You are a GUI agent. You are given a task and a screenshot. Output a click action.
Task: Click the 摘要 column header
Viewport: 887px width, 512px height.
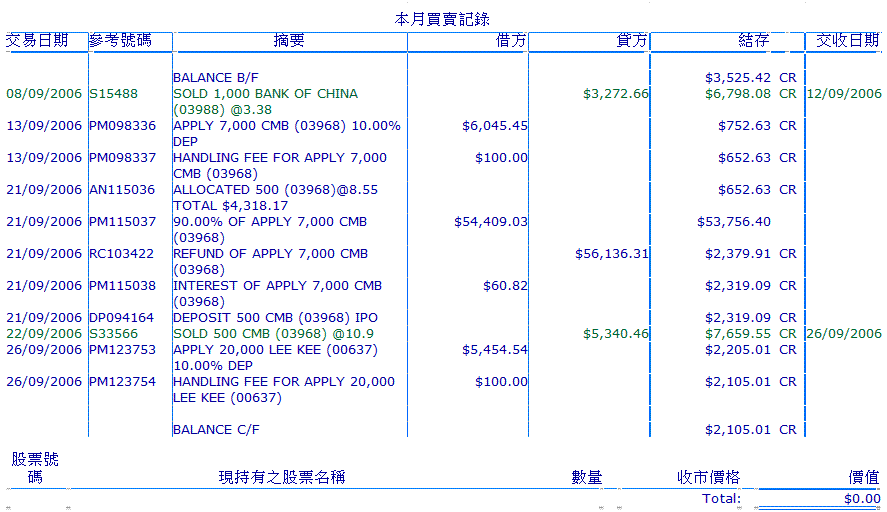pyautogui.click(x=289, y=41)
